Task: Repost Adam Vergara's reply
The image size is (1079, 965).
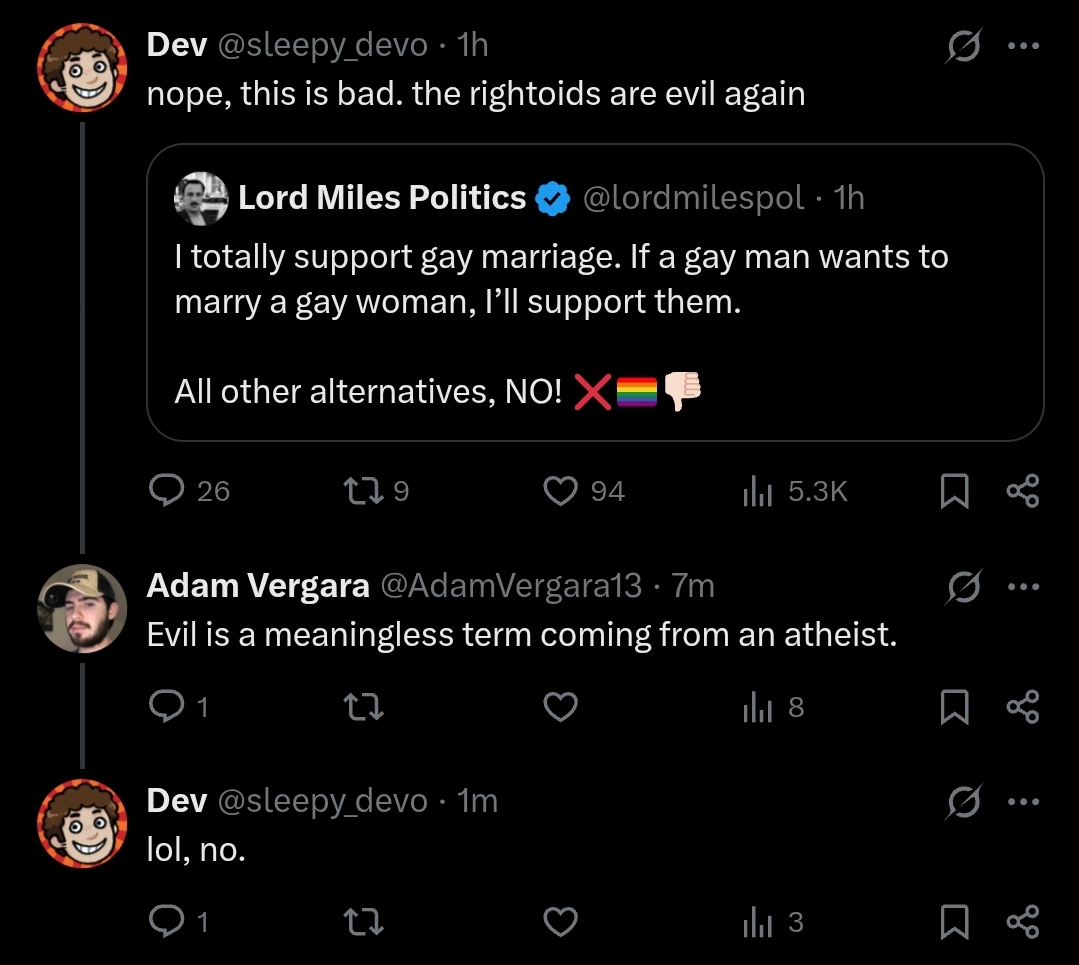Action: coord(364,707)
